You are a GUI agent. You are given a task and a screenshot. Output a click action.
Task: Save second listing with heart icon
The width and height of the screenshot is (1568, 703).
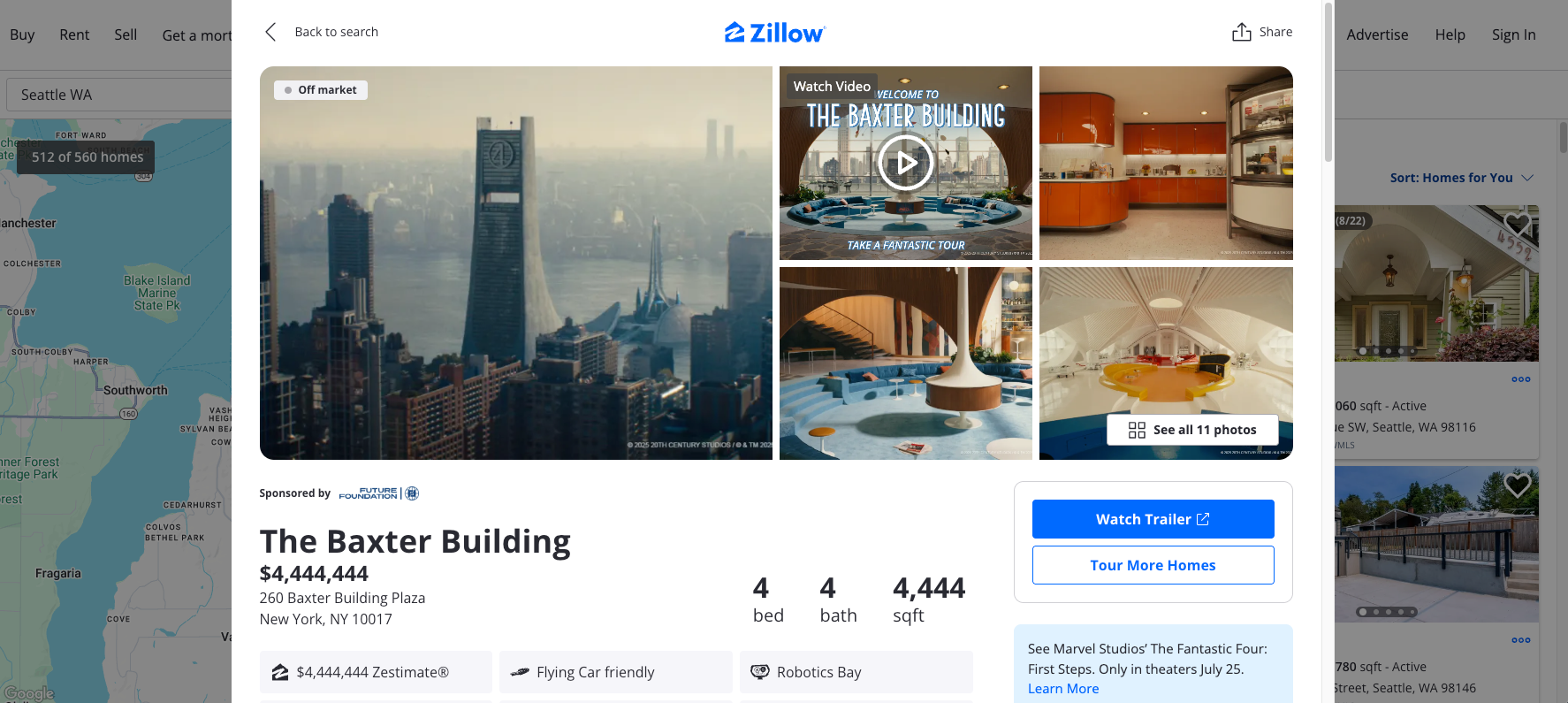click(x=1518, y=485)
